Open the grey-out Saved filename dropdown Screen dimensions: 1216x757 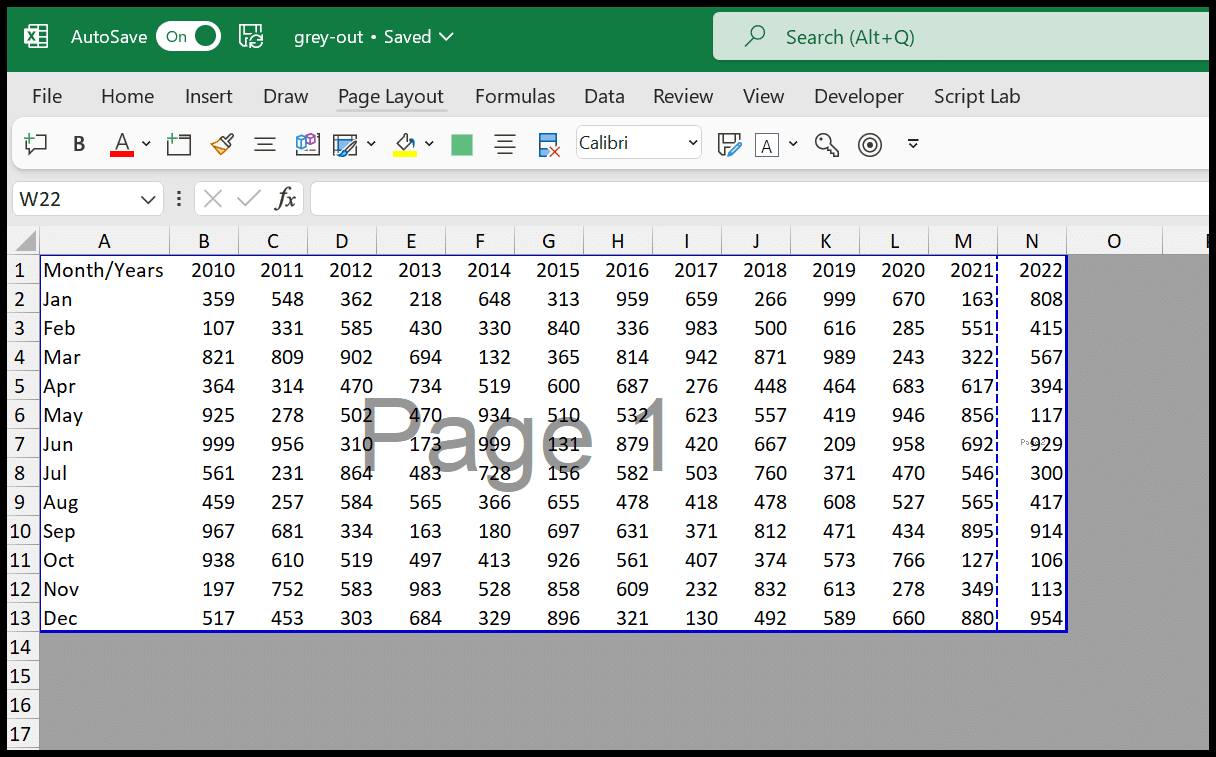[x=374, y=37]
